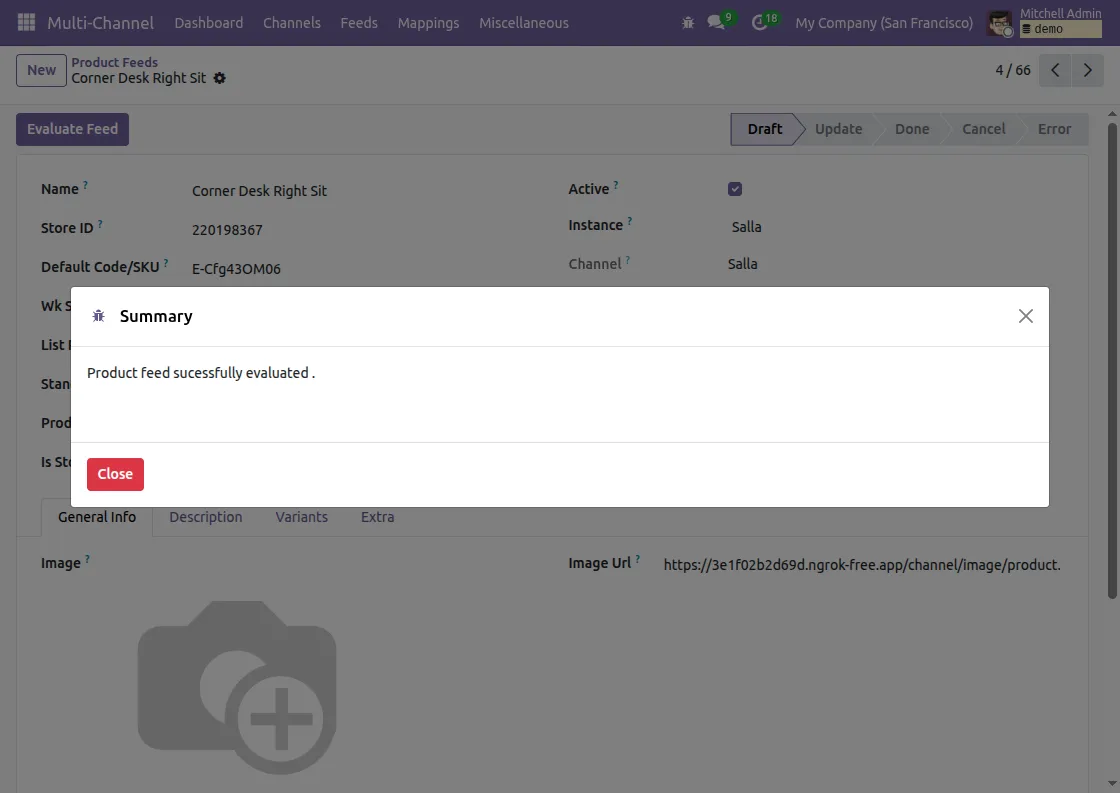Open the apps grid menu icon

point(26,22)
